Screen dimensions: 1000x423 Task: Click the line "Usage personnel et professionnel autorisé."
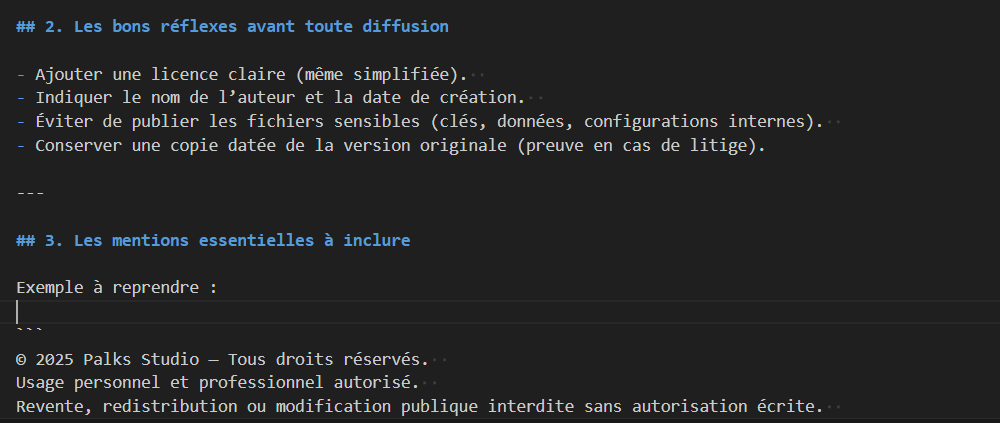point(218,382)
